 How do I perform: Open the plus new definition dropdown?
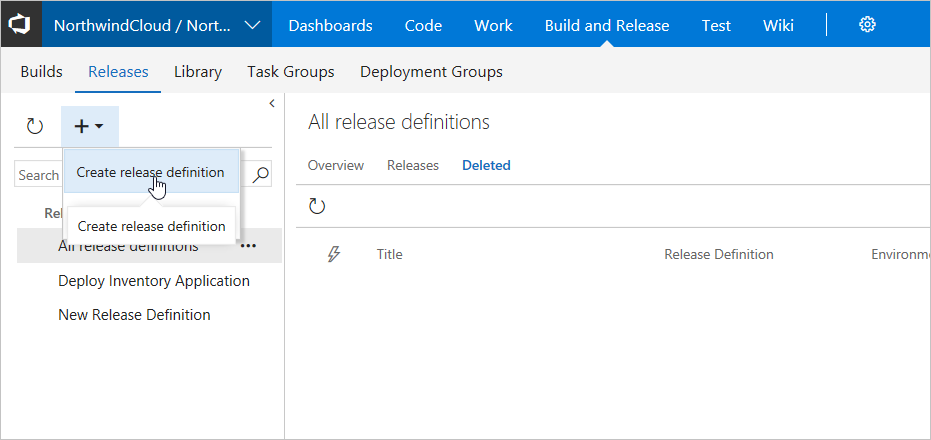click(90, 126)
